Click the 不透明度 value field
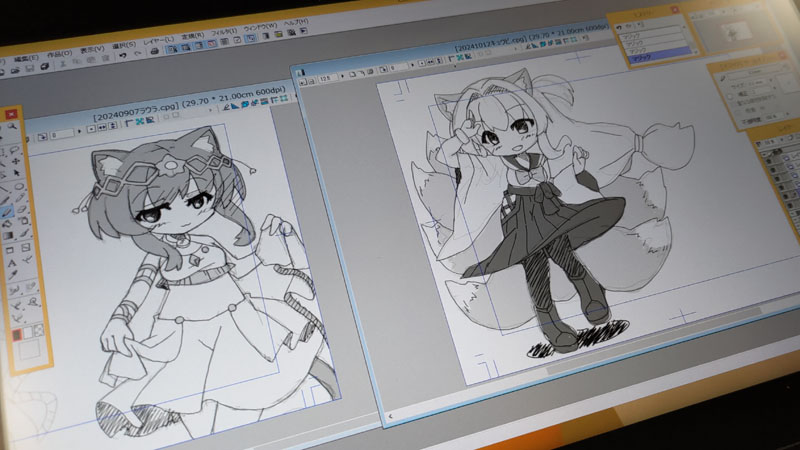Viewport: 800px width, 450px height. 774,118
